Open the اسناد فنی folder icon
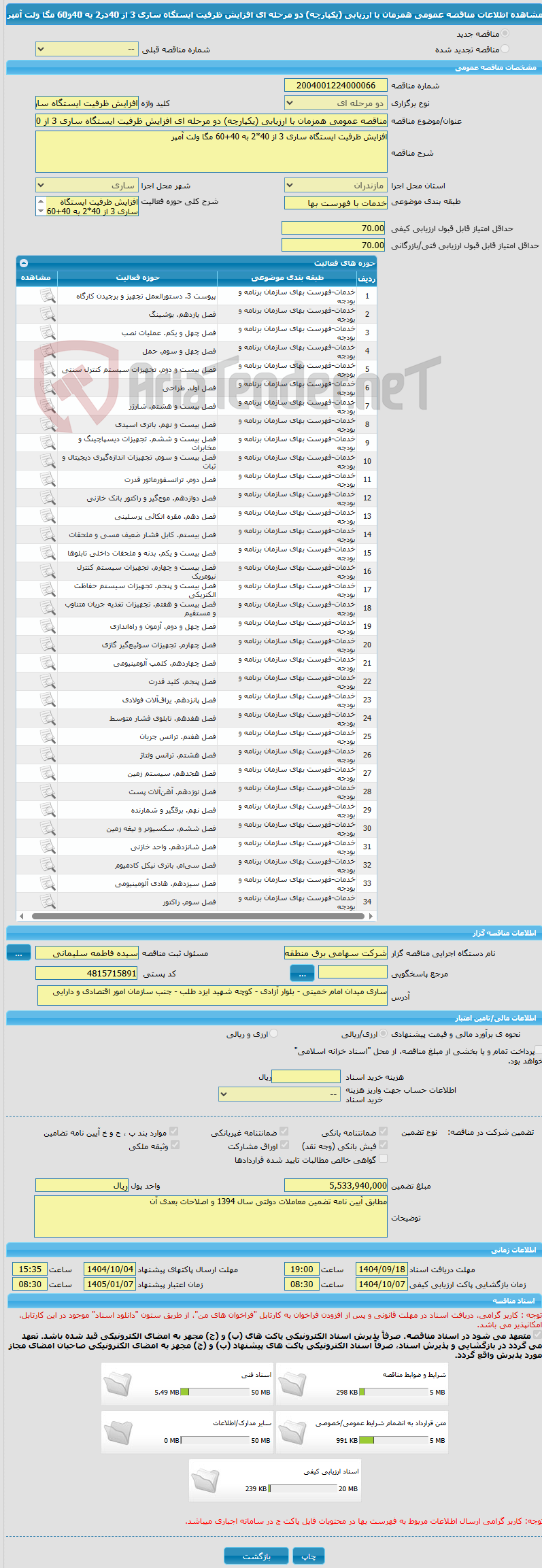The width and height of the screenshot is (542, 1568). pyautogui.click(x=118, y=1384)
